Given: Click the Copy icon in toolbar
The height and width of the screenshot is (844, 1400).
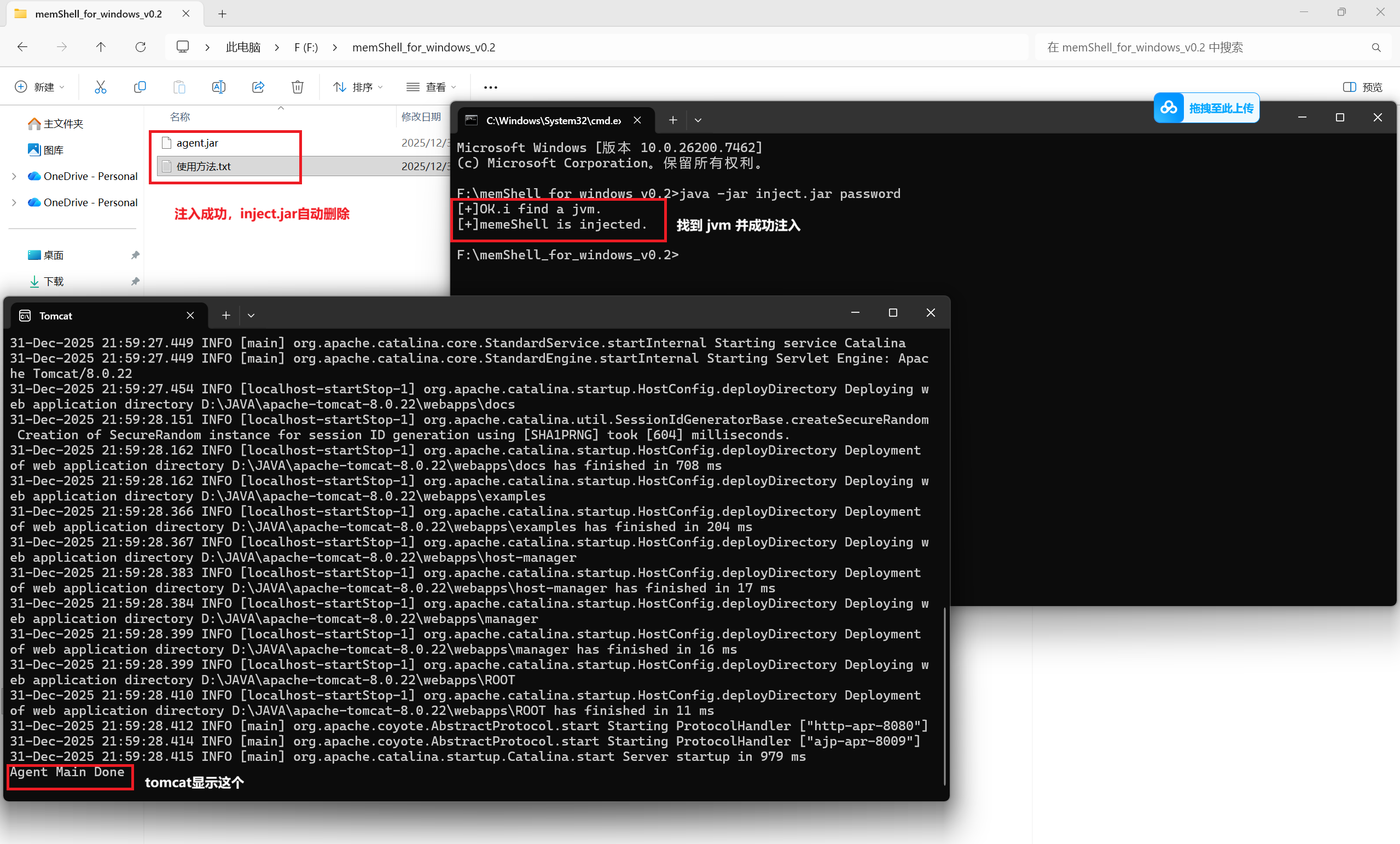Looking at the screenshot, I should pos(140,87).
